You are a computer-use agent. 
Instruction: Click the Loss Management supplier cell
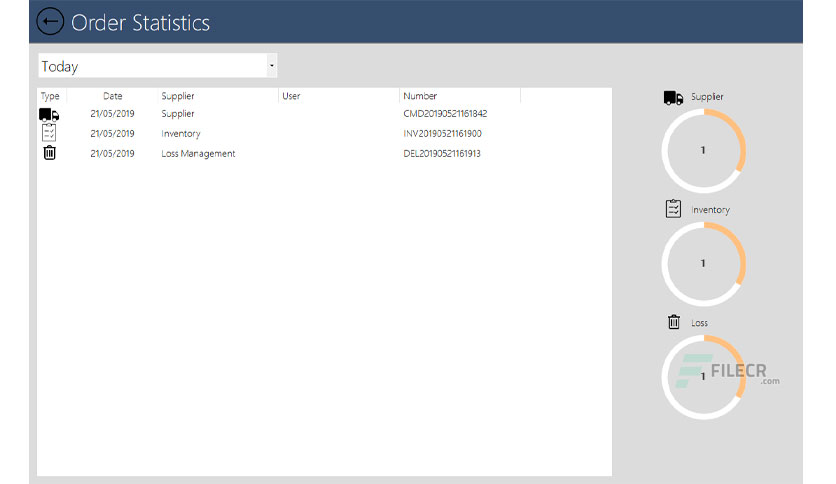(198, 154)
